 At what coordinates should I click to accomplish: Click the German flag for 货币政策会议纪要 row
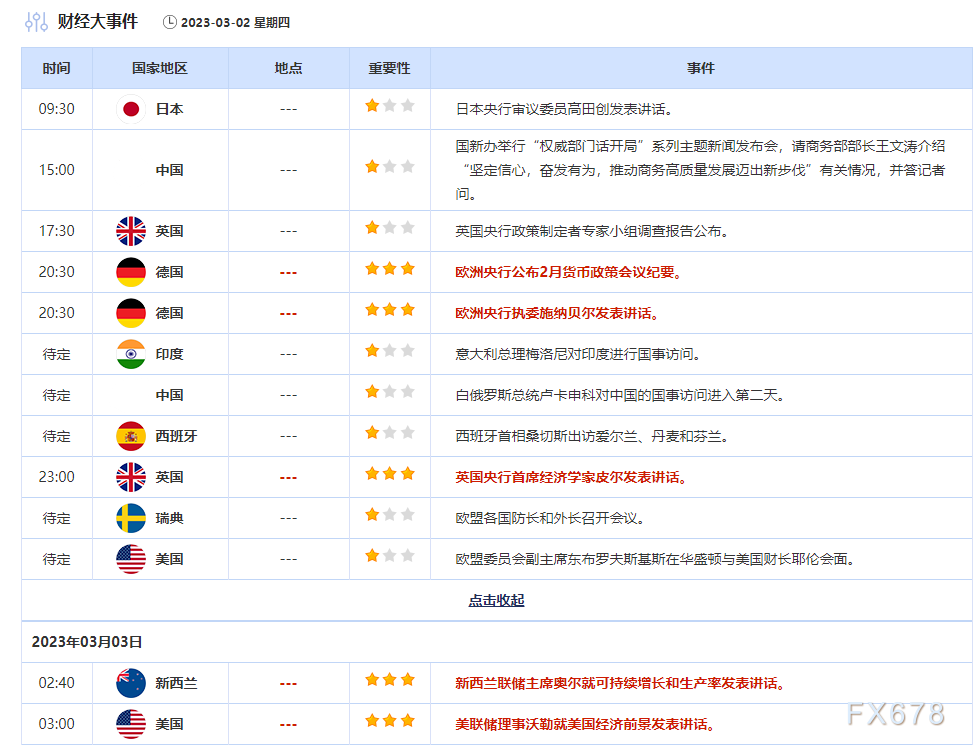pos(131,272)
